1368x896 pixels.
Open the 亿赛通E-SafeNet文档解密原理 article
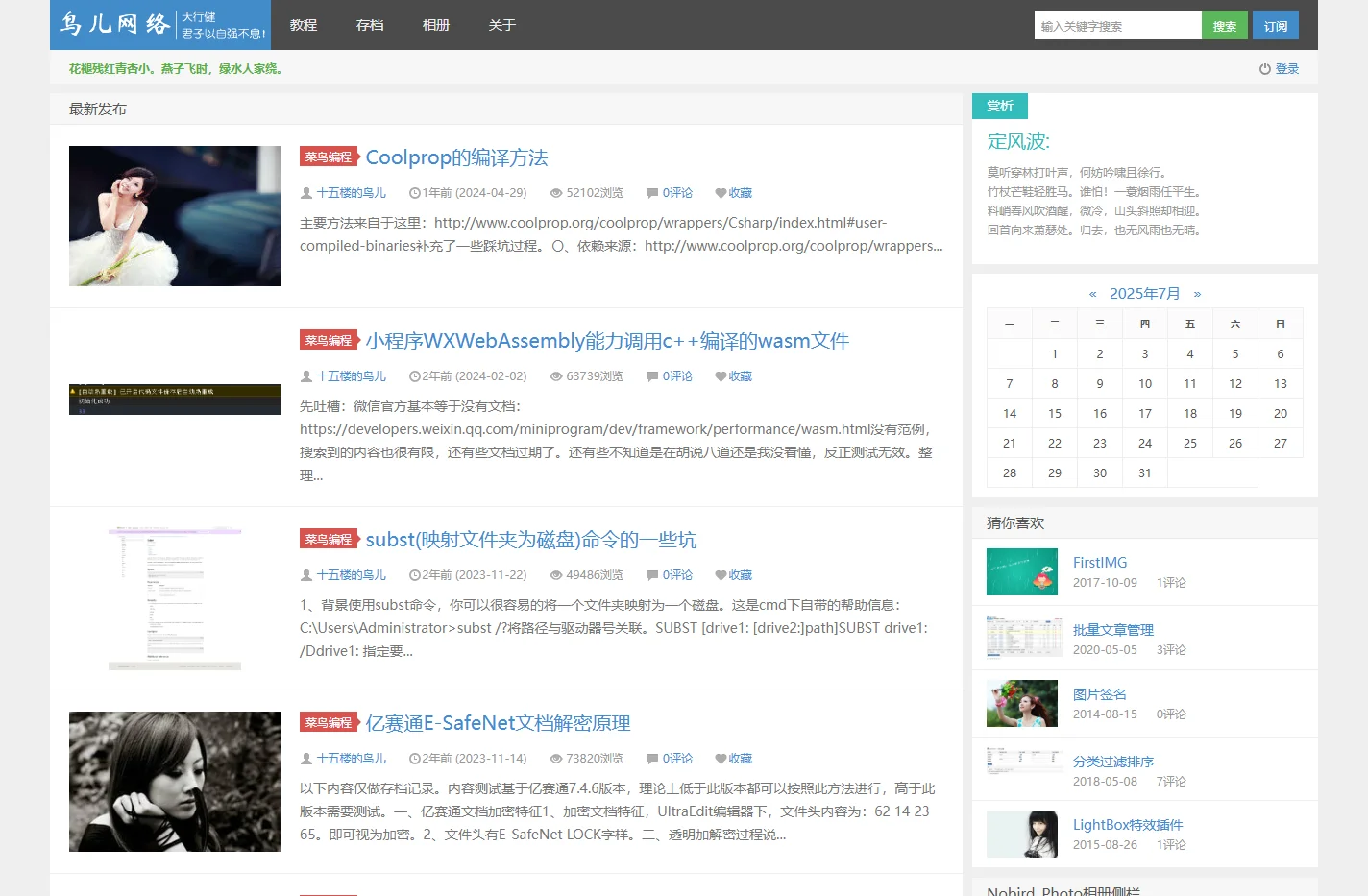pyautogui.click(x=499, y=723)
